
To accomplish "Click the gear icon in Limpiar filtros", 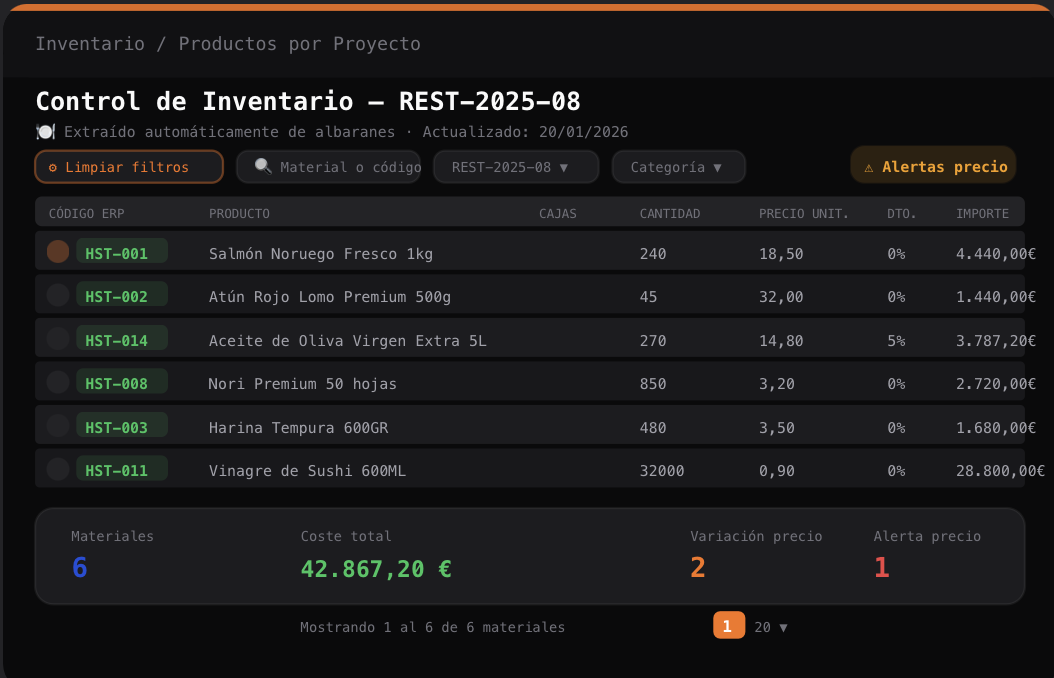I will pos(53,167).
